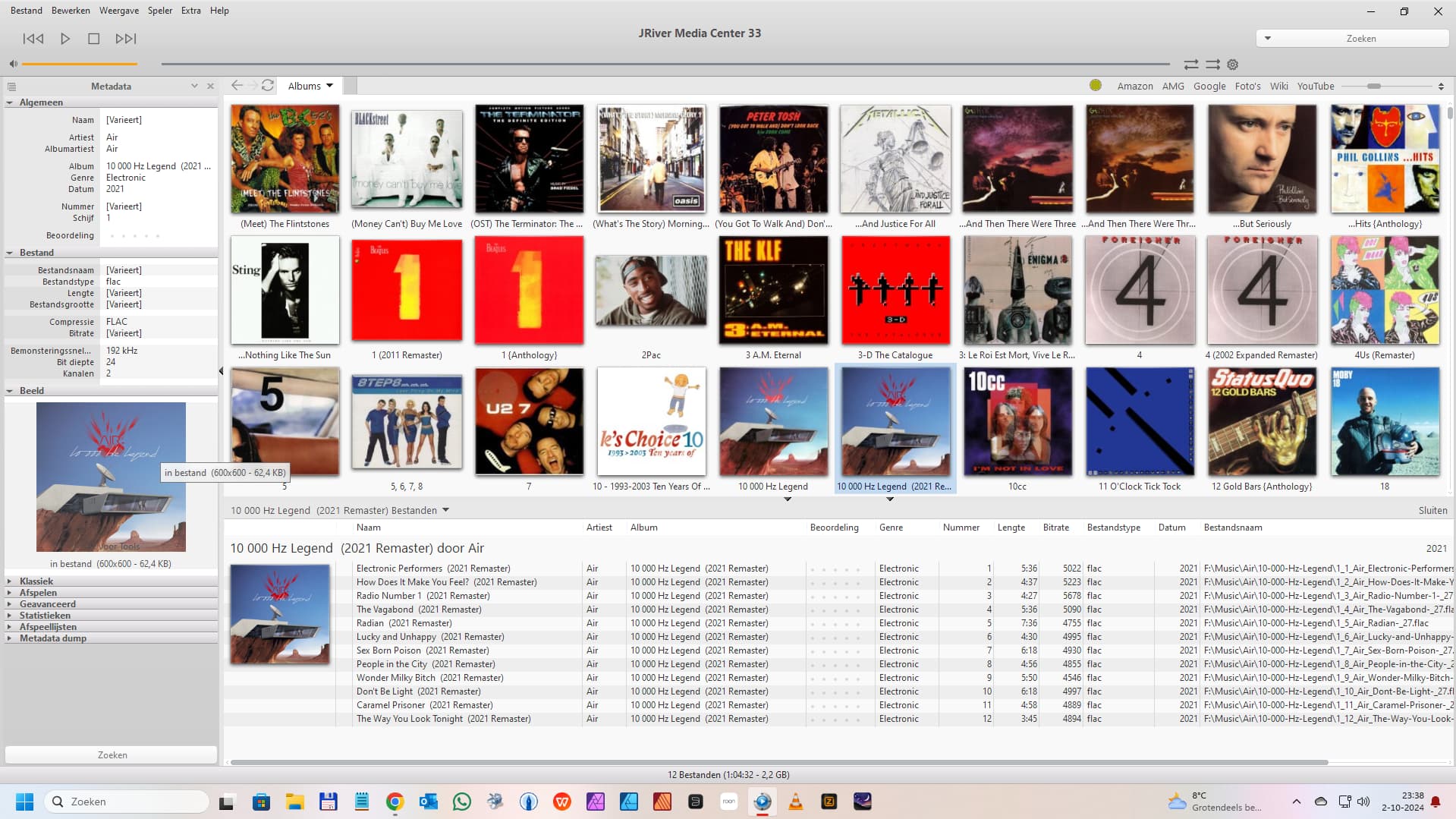This screenshot has height=819, width=1456.
Task: Refresh the album view
Action: [268, 86]
